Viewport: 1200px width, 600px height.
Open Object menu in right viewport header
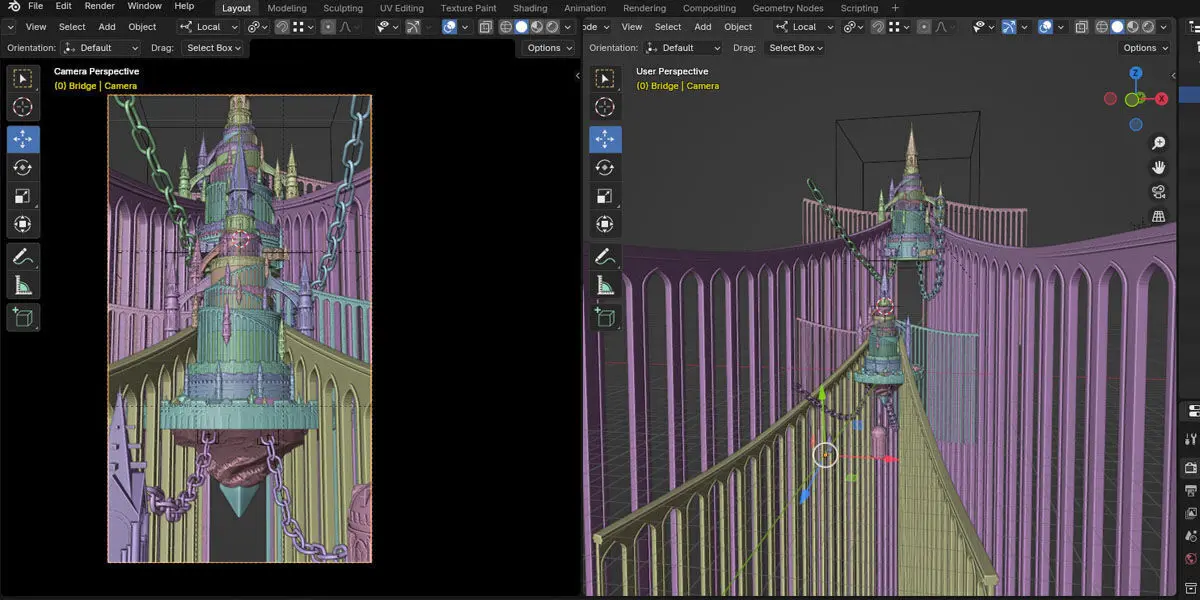coord(738,27)
